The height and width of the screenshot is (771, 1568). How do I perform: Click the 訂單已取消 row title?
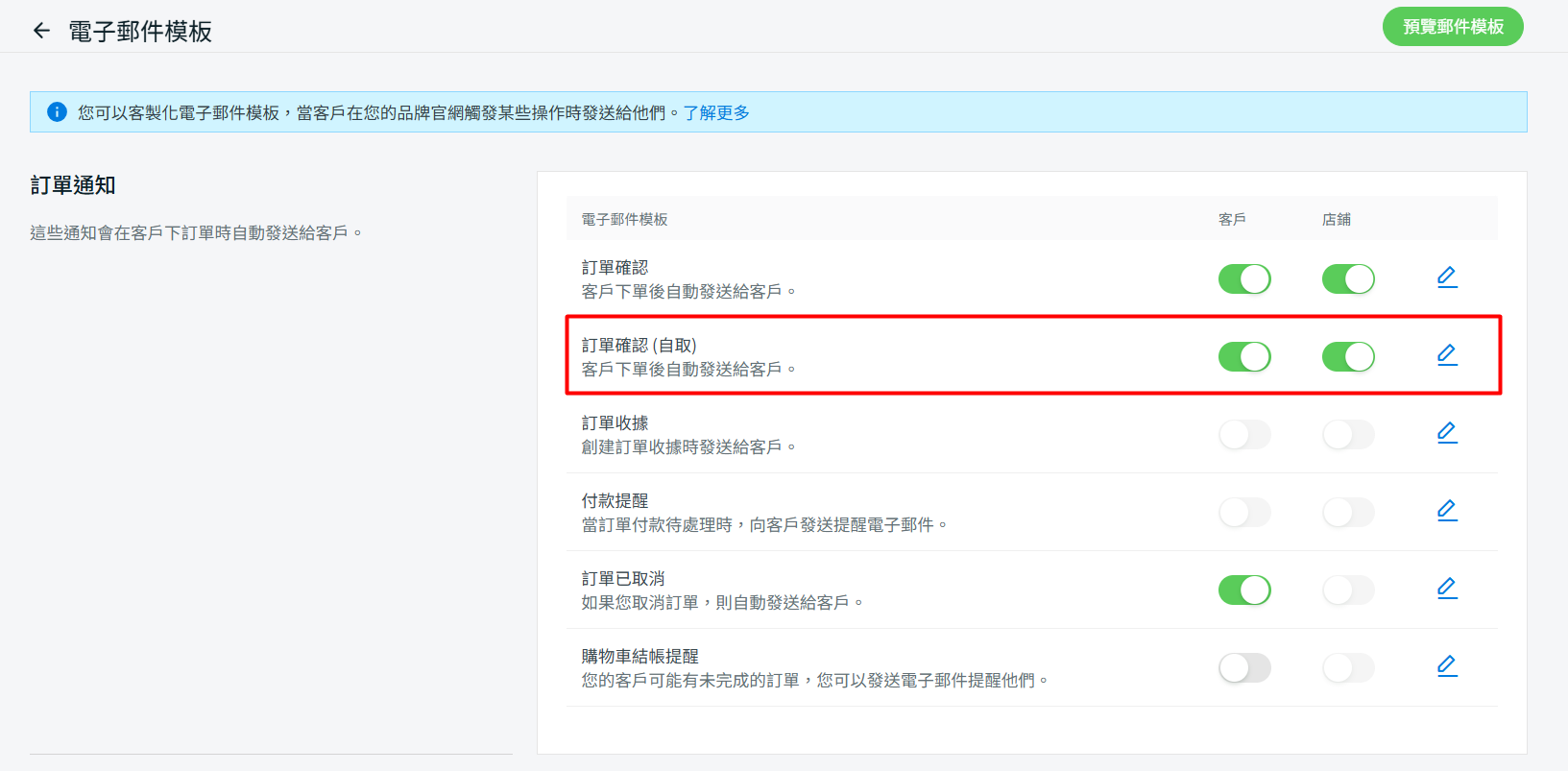[623, 579]
